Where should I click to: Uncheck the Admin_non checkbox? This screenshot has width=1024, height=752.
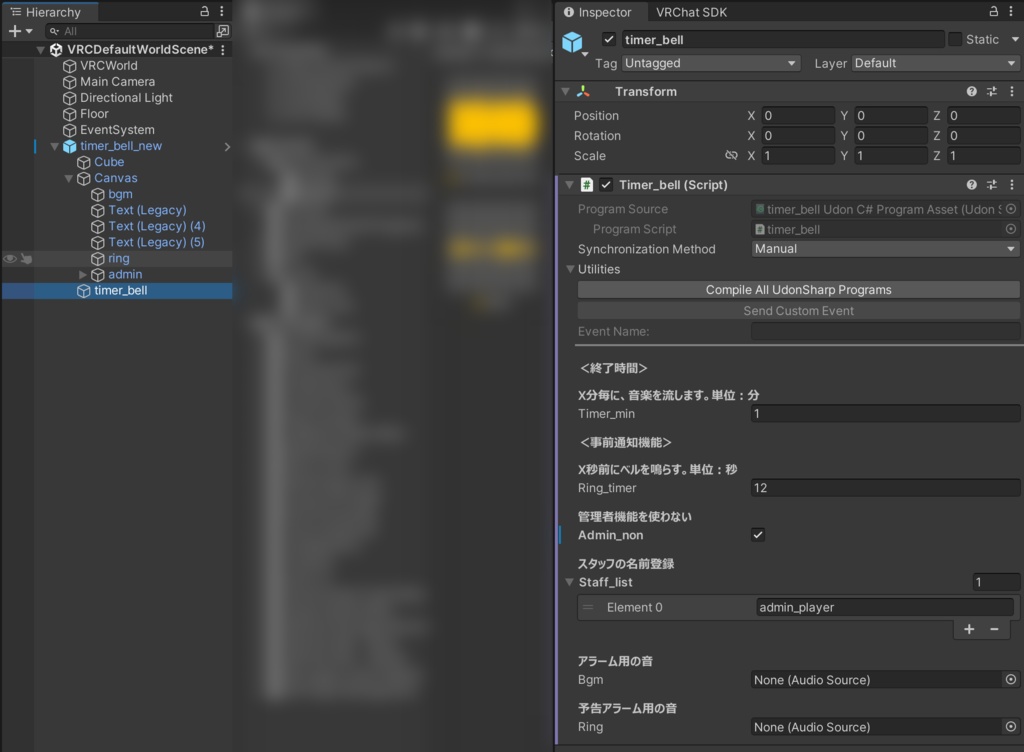point(758,535)
